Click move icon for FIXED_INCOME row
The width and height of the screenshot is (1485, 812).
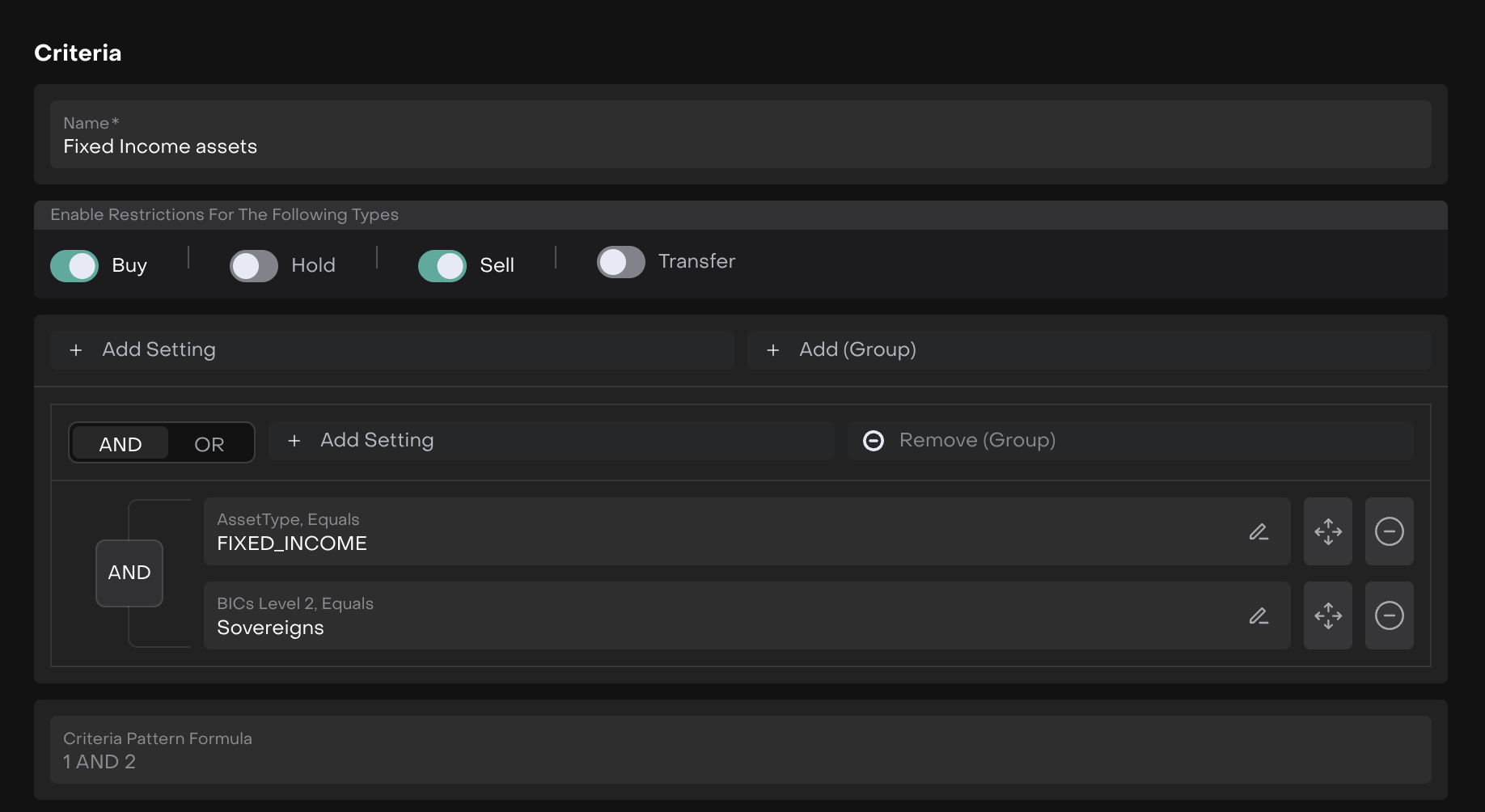(1327, 532)
